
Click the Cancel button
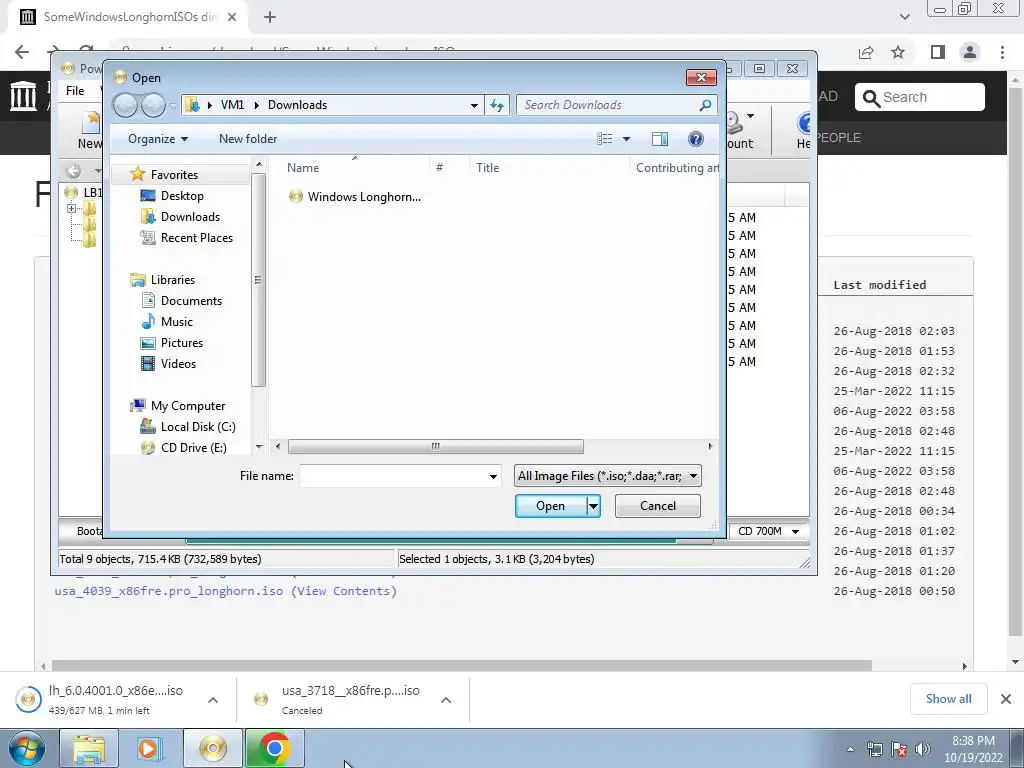point(658,505)
